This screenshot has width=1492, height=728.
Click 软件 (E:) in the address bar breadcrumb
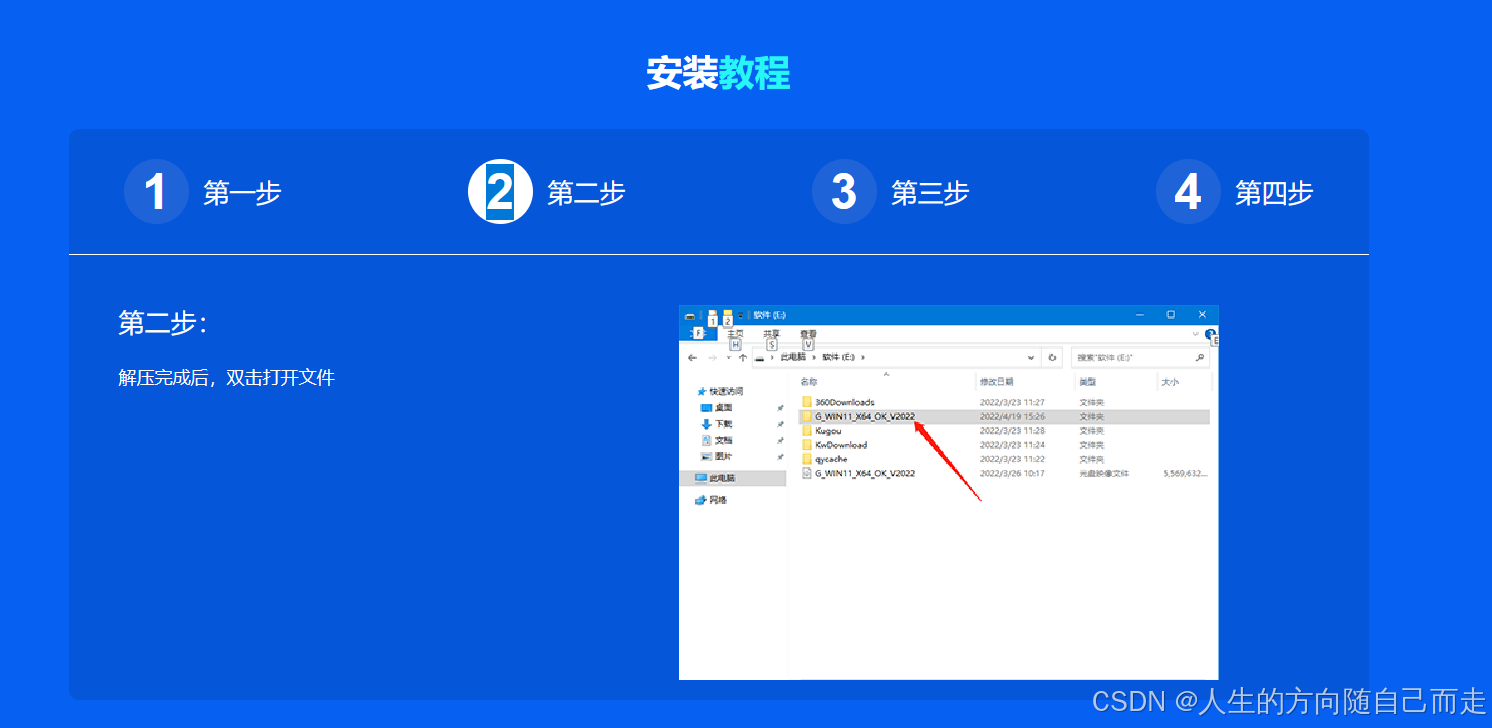tap(838, 357)
